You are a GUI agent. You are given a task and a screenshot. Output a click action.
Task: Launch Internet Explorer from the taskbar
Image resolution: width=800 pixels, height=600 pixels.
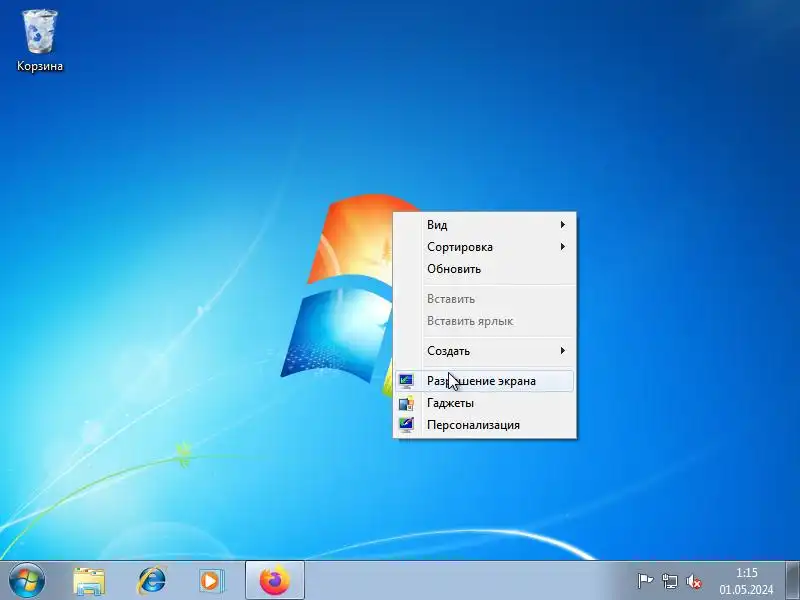pos(152,581)
